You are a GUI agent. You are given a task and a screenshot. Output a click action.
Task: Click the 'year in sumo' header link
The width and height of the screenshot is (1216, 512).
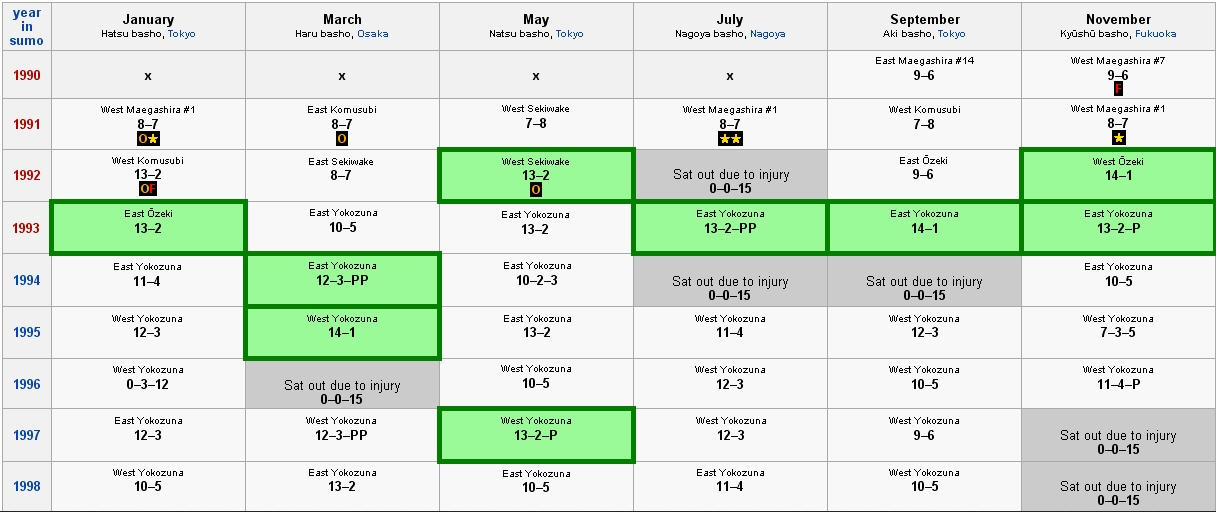26,26
